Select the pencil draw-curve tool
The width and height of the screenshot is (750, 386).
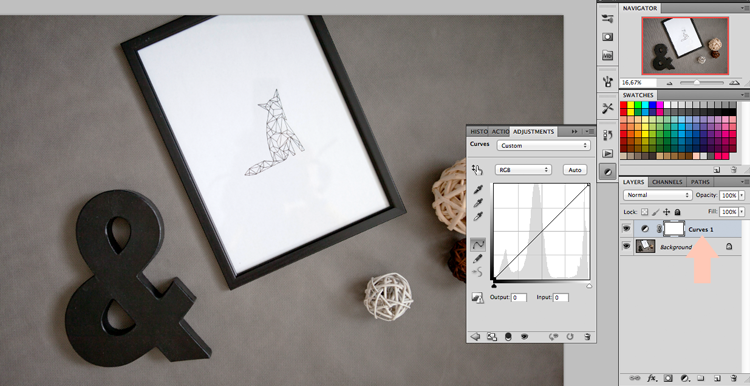[x=477, y=258]
